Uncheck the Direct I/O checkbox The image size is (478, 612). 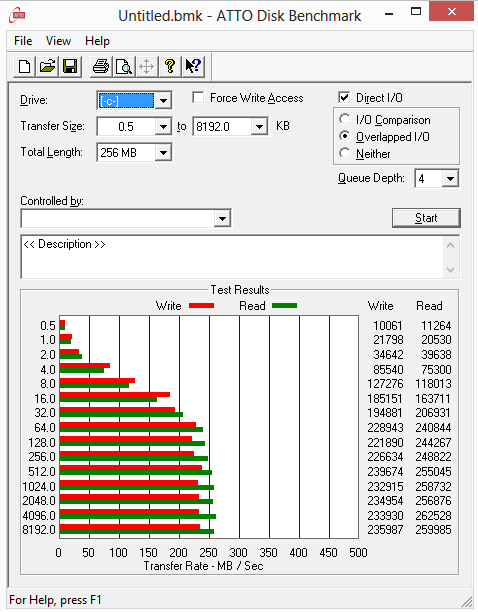point(344,98)
